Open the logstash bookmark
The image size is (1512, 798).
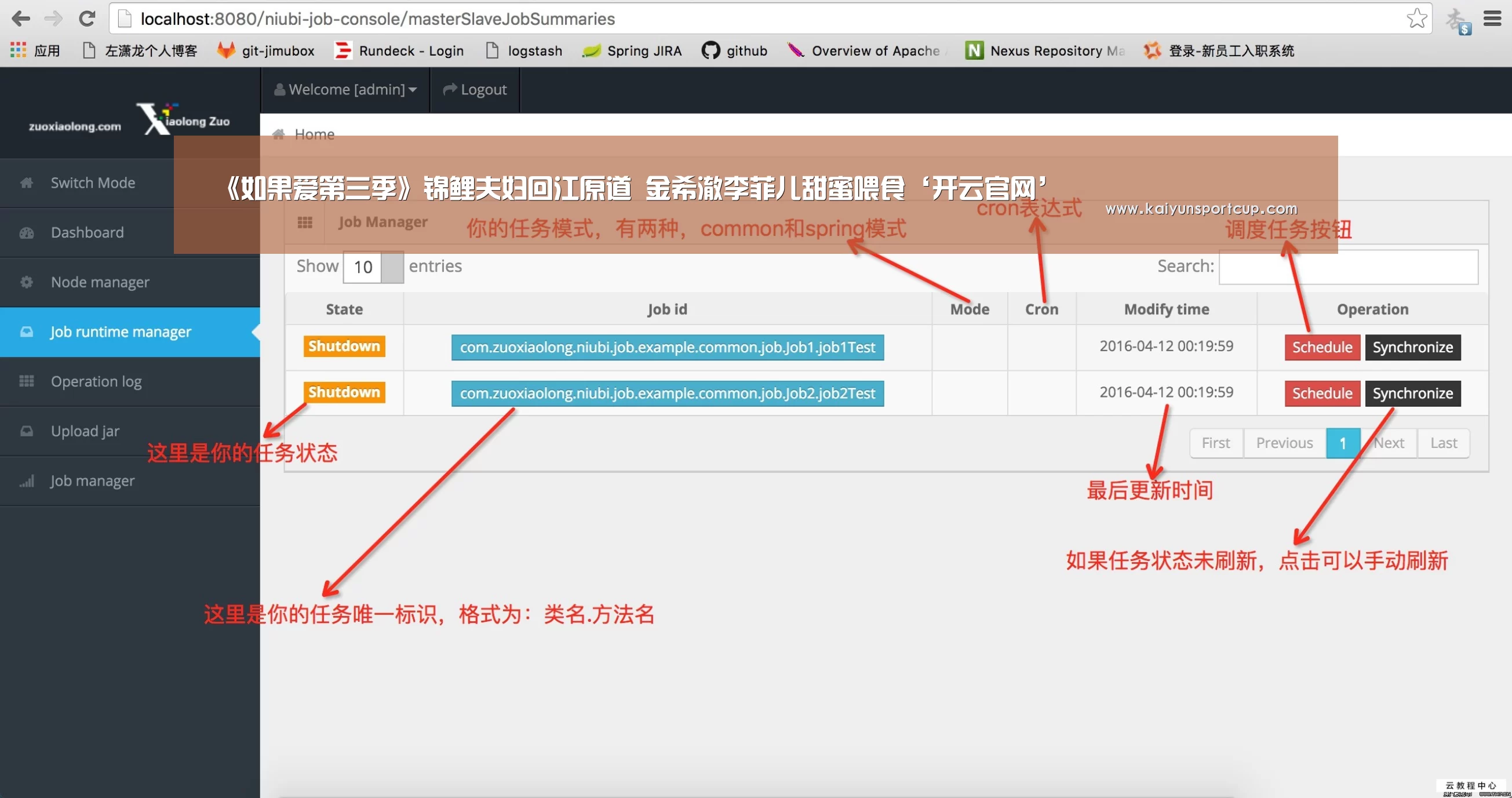tap(524, 50)
